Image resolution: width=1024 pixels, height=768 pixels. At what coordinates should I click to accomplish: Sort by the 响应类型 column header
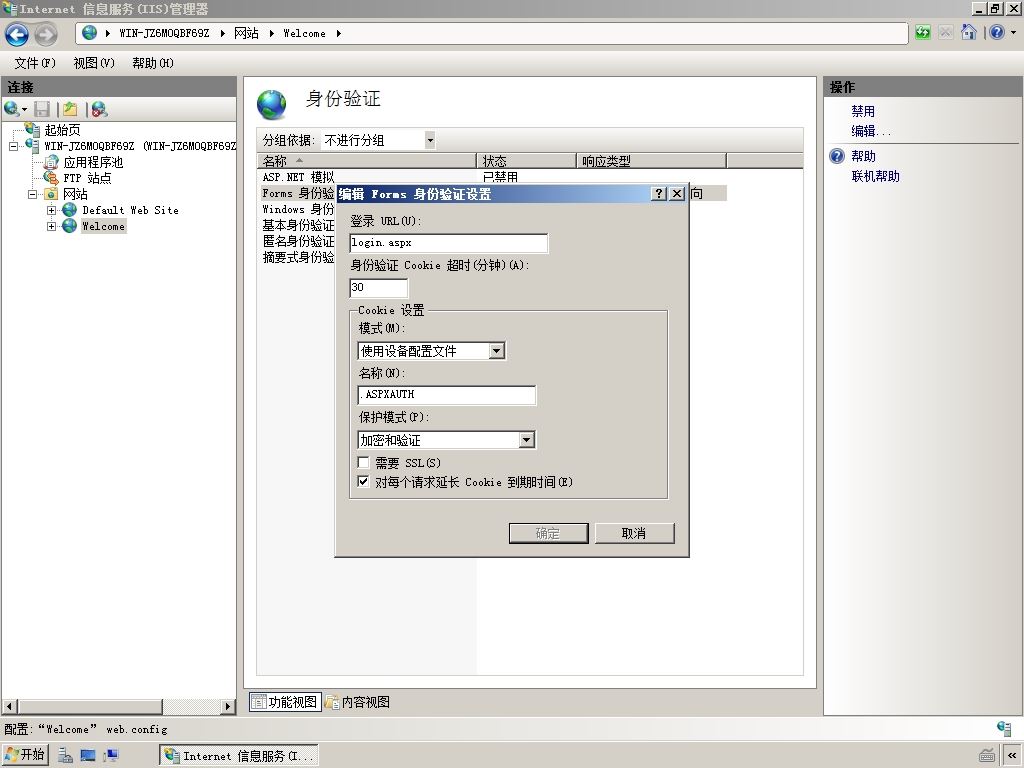click(x=652, y=161)
